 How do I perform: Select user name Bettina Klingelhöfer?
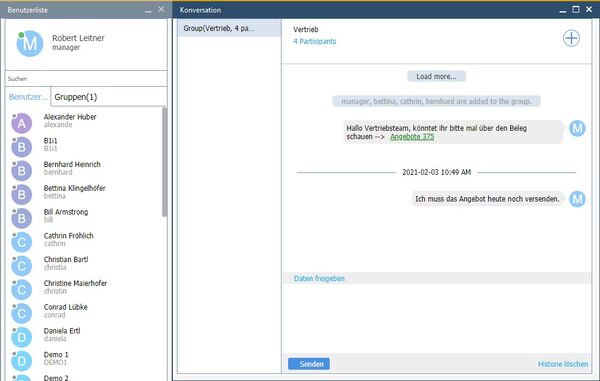point(75,188)
